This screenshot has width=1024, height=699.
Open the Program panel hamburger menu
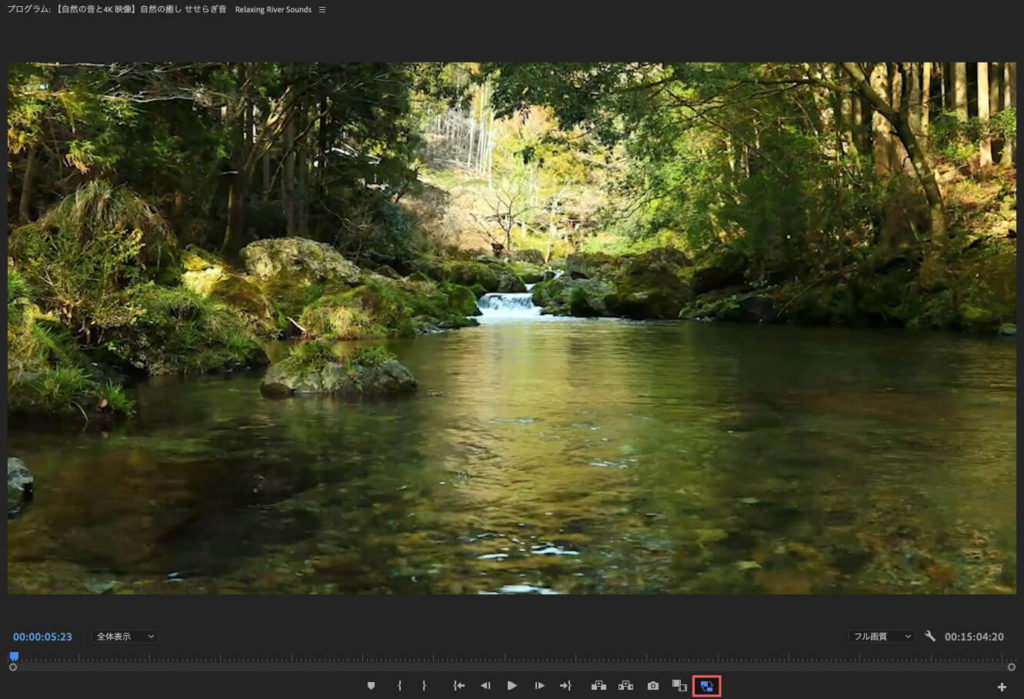(322, 10)
